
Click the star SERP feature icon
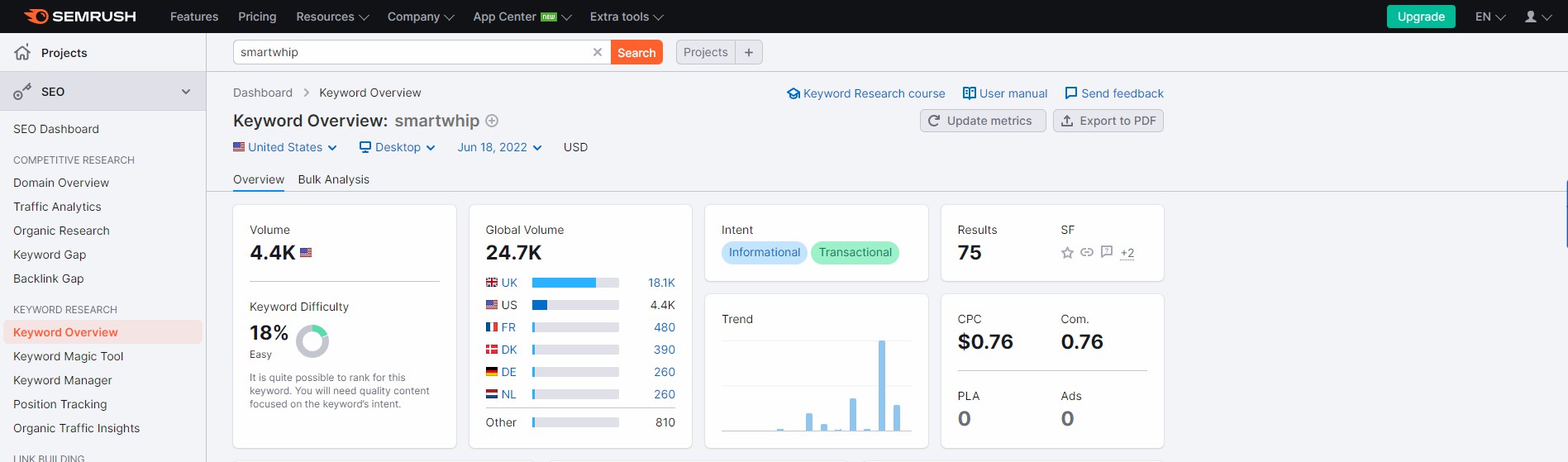tap(1067, 253)
